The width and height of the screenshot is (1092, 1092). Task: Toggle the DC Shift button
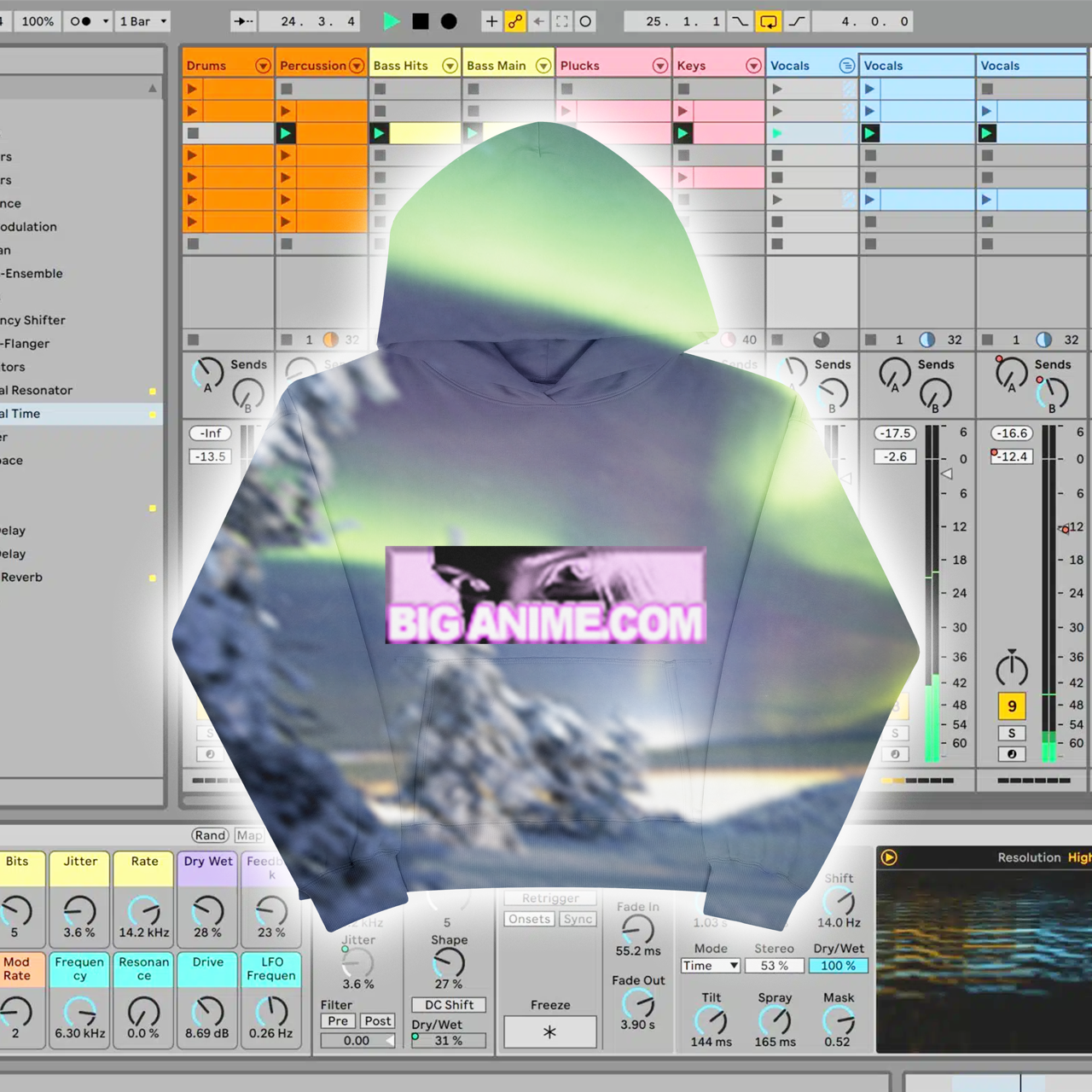click(x=449, y=1005)
